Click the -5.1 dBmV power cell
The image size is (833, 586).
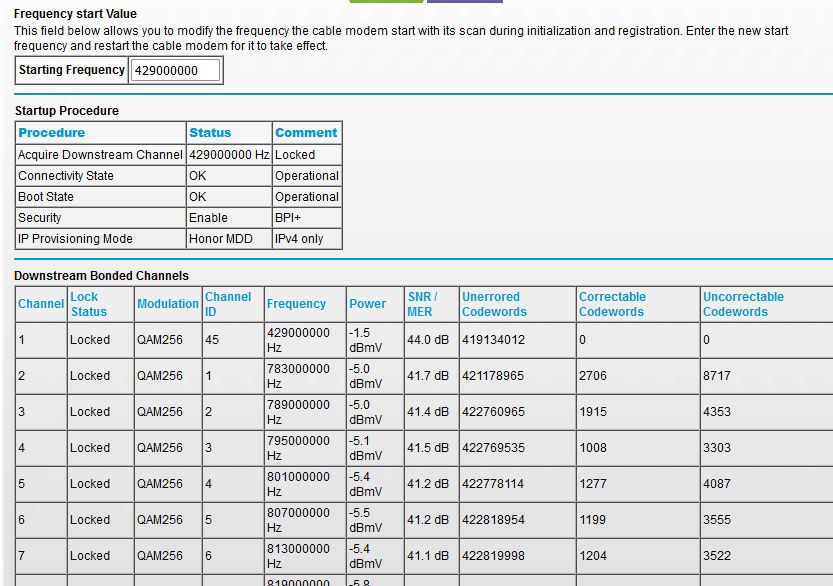click(x=375, y=448)
